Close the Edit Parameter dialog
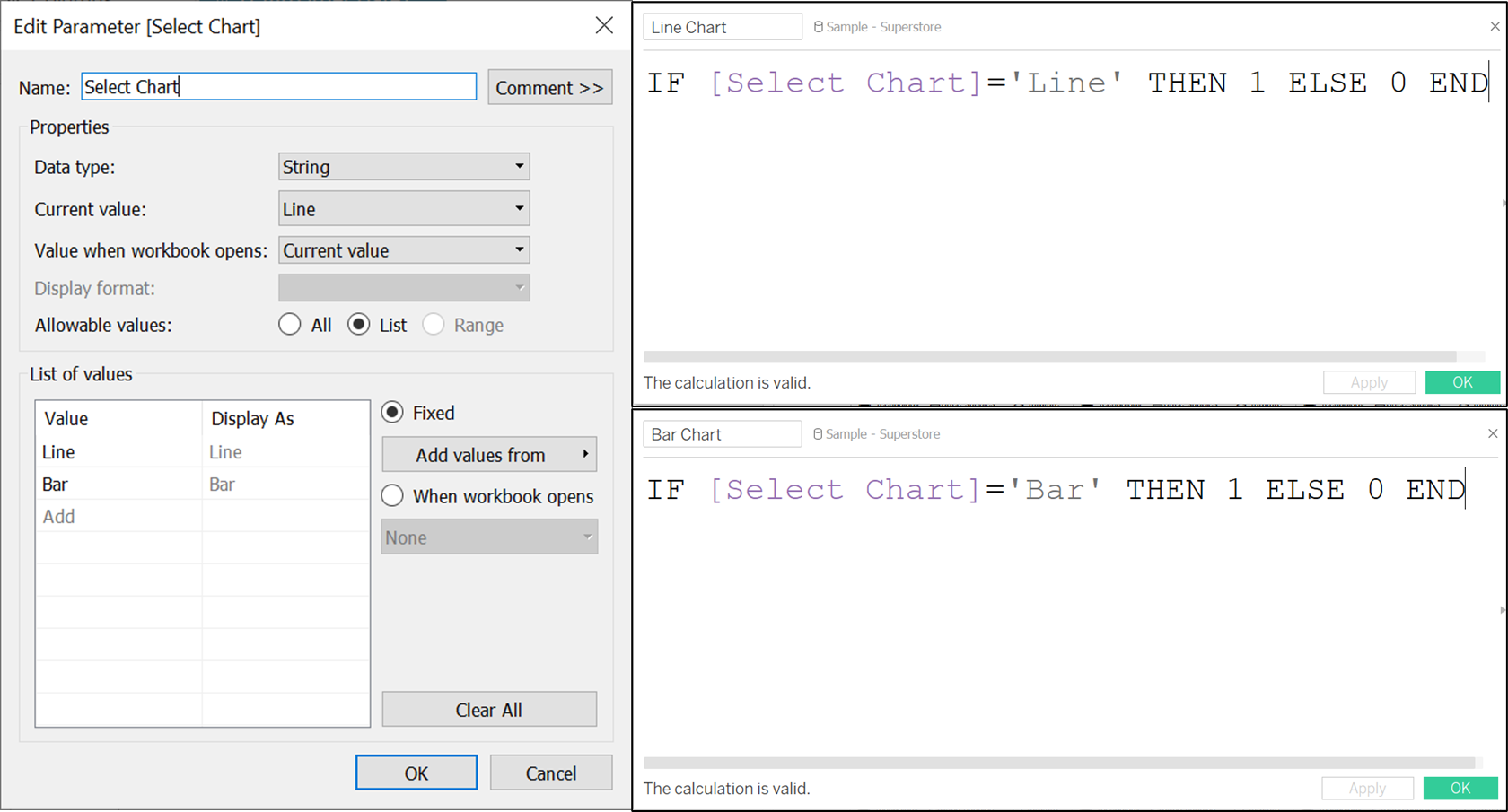The width and height of the screenshot is (1508, 812). point(604,25)
